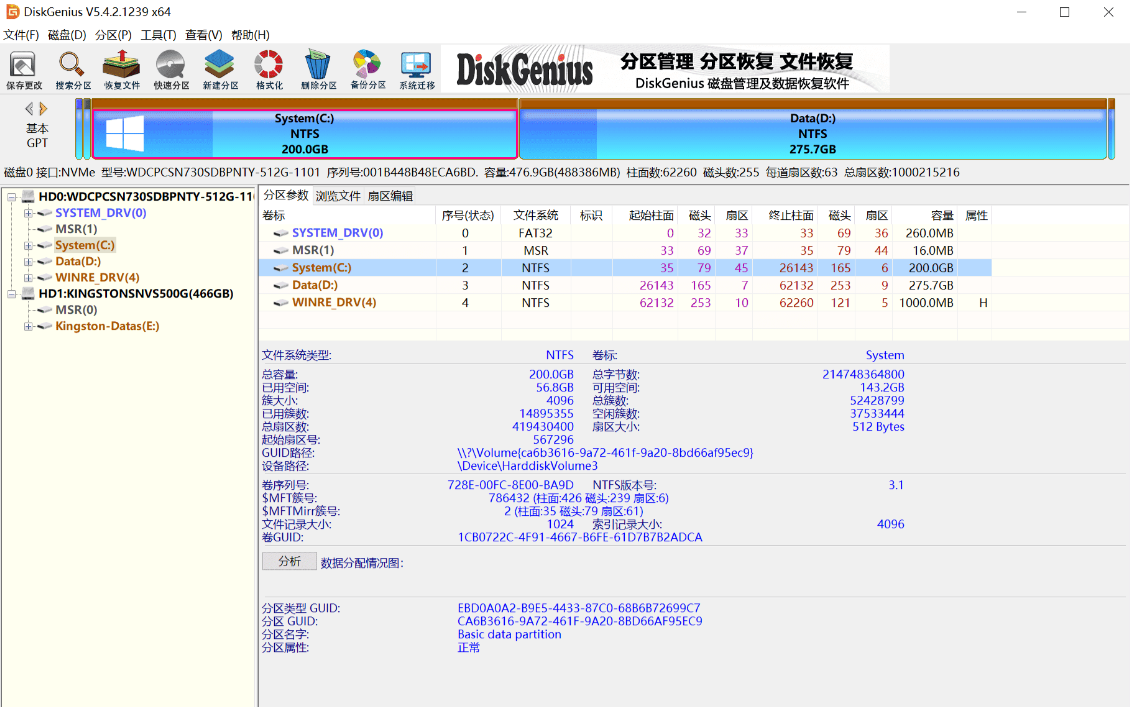Click the 新建分区 (New Partition) icon
The height and width of the screenshot is (707, 1130).
coord(220,68)
